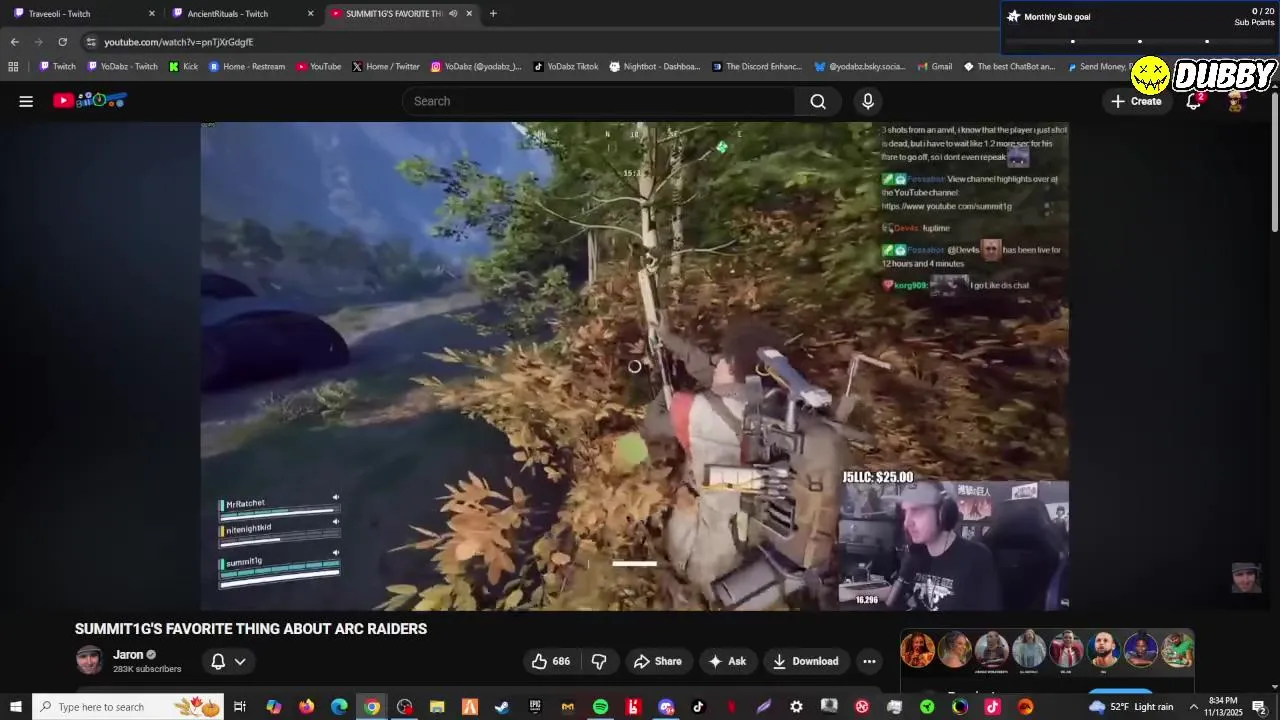1280x720 pixels.
Task: Open taskbar clock showing 8:34 PM
Action: click(1222, 707)
